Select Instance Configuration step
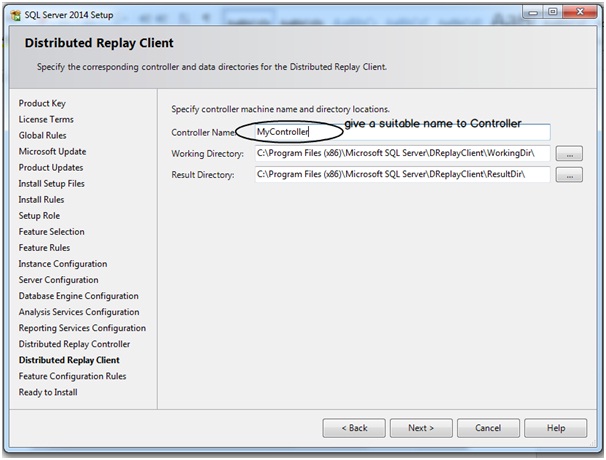 (63, 264)
